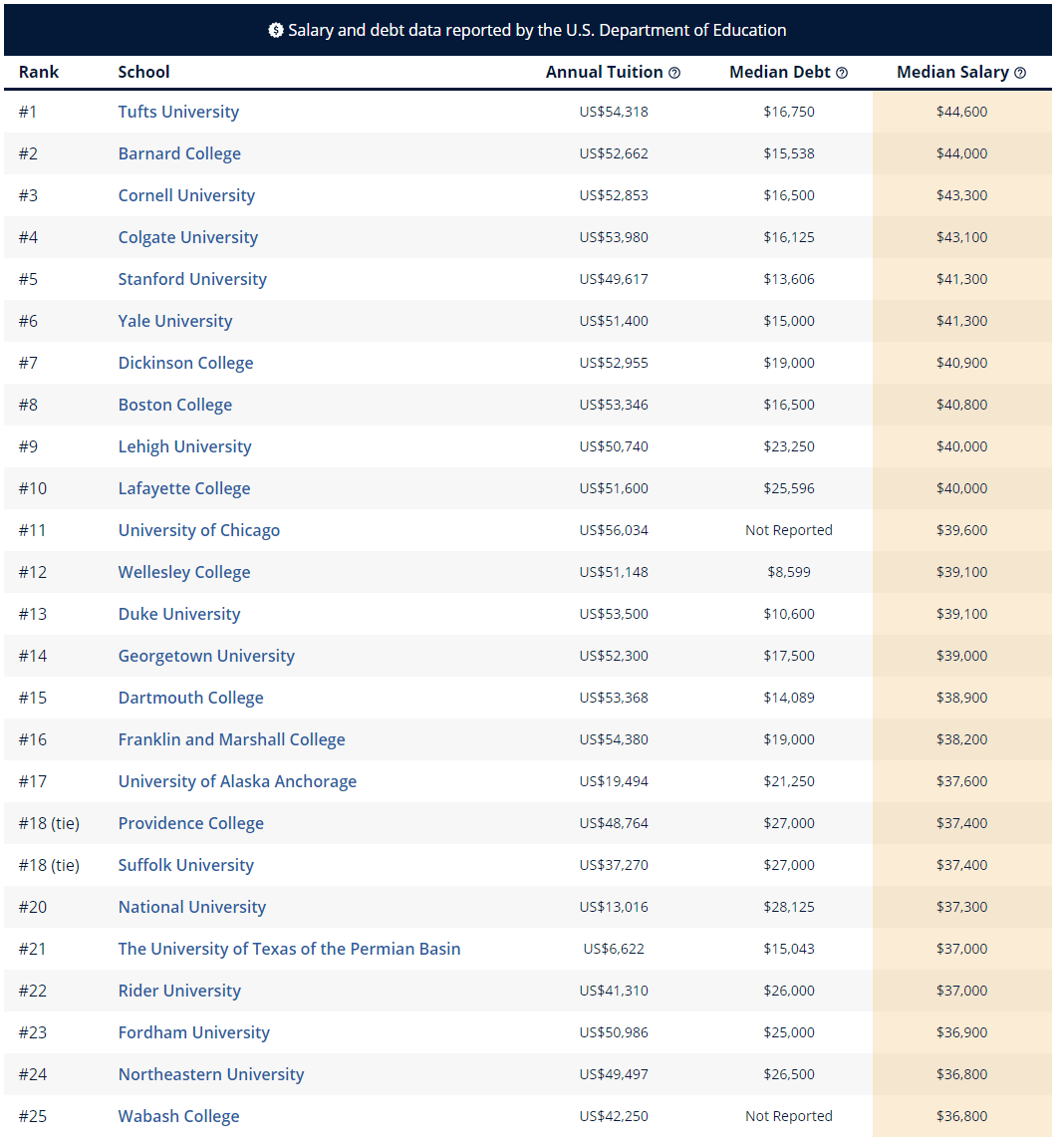Screen dimensions: 1059x1148
Task: Open National University link
Action: click(x=191, y=907)
